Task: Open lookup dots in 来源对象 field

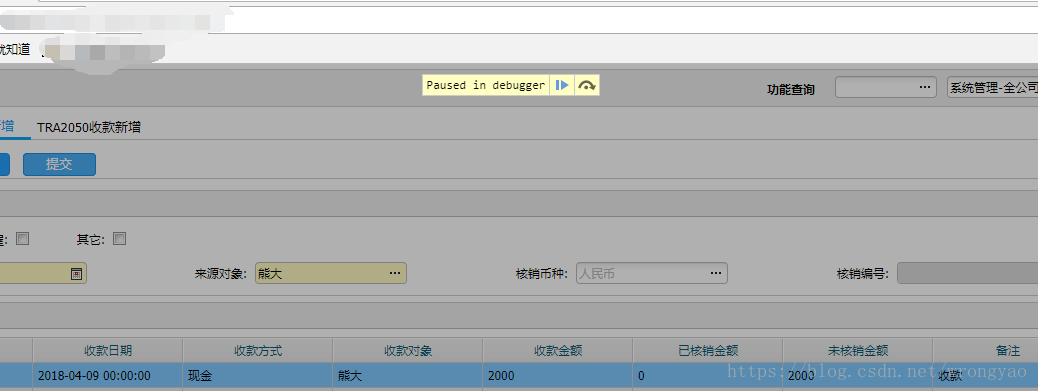Action: 395,273
